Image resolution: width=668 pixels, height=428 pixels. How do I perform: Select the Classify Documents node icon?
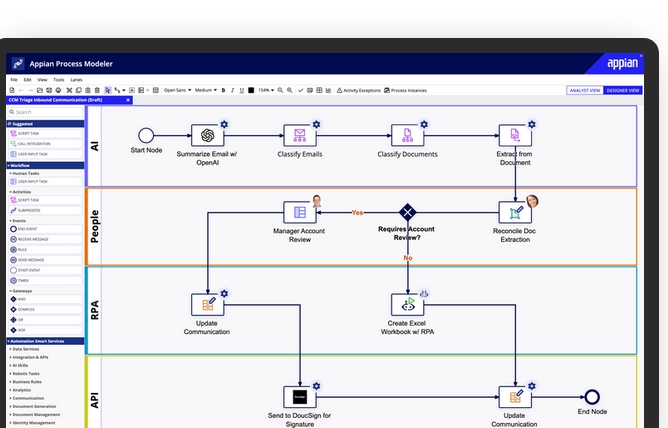407,135
